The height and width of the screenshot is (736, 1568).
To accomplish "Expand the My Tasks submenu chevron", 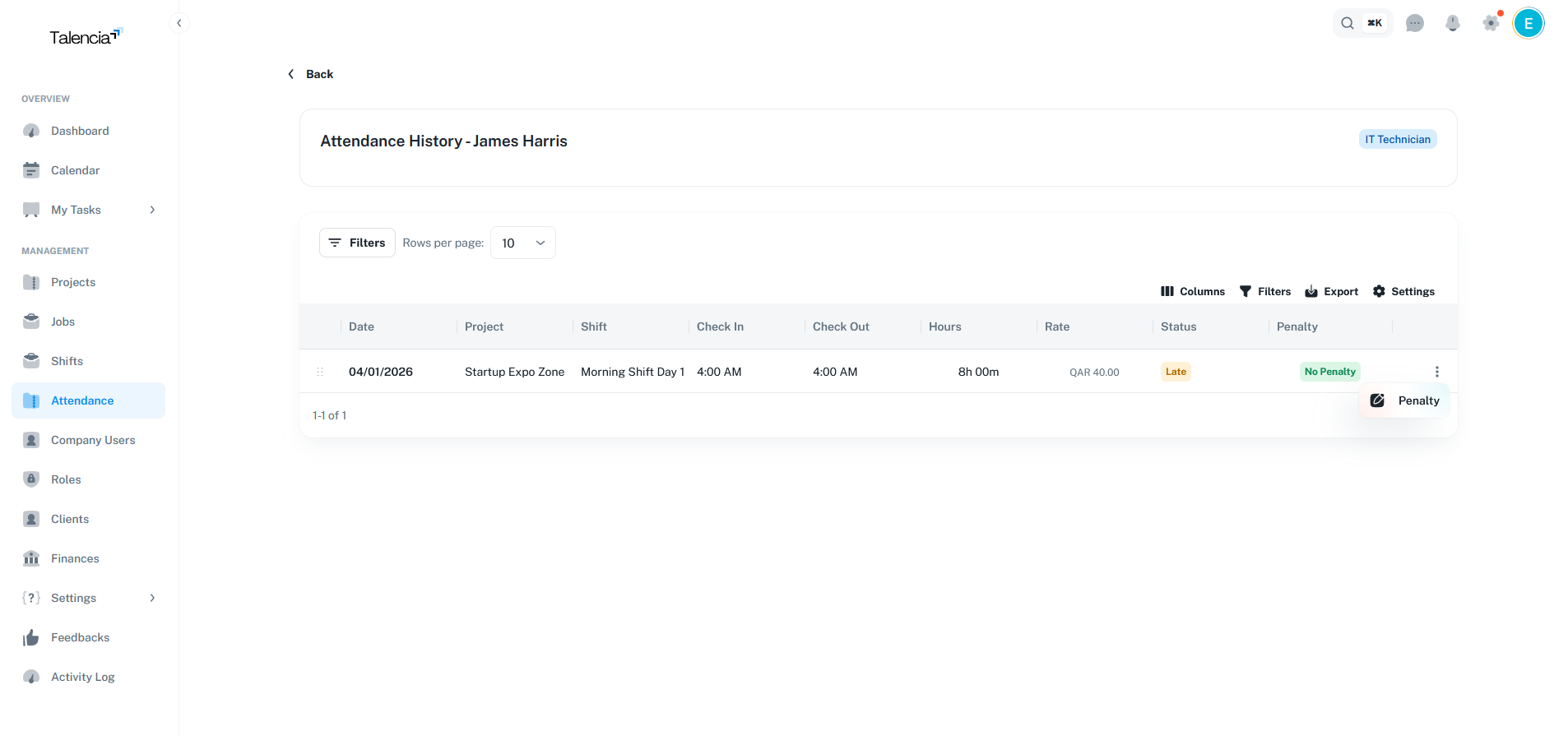I will click(x=152, y=210).
